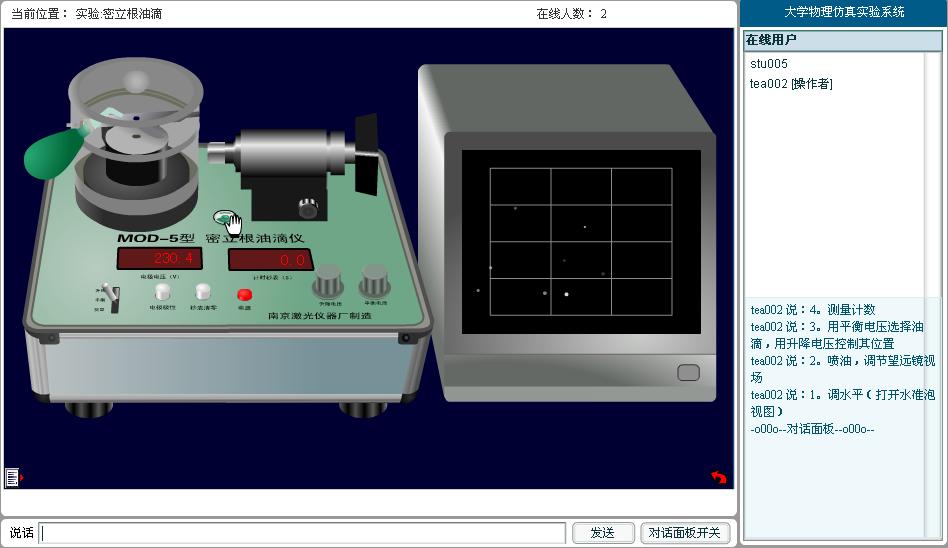Image resolution: width=948 pixels, height=548 pixels.
Task: Click the balance voltage knob (平衡电压)
Action: [374, 280]
